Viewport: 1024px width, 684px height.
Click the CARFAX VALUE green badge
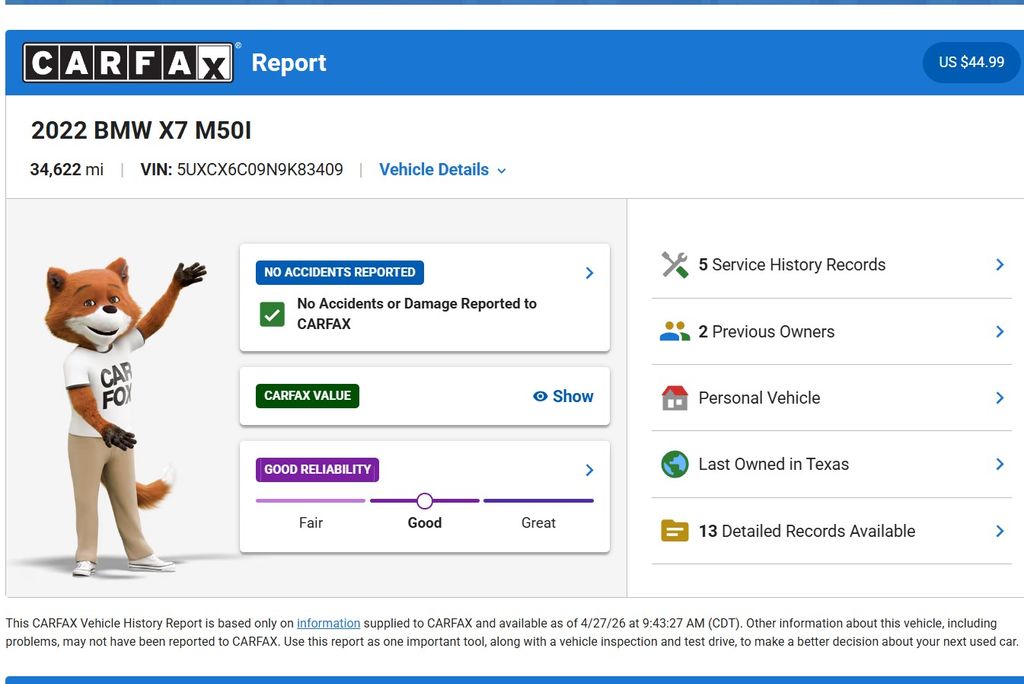pyautogui.click(x=307, y=396)
